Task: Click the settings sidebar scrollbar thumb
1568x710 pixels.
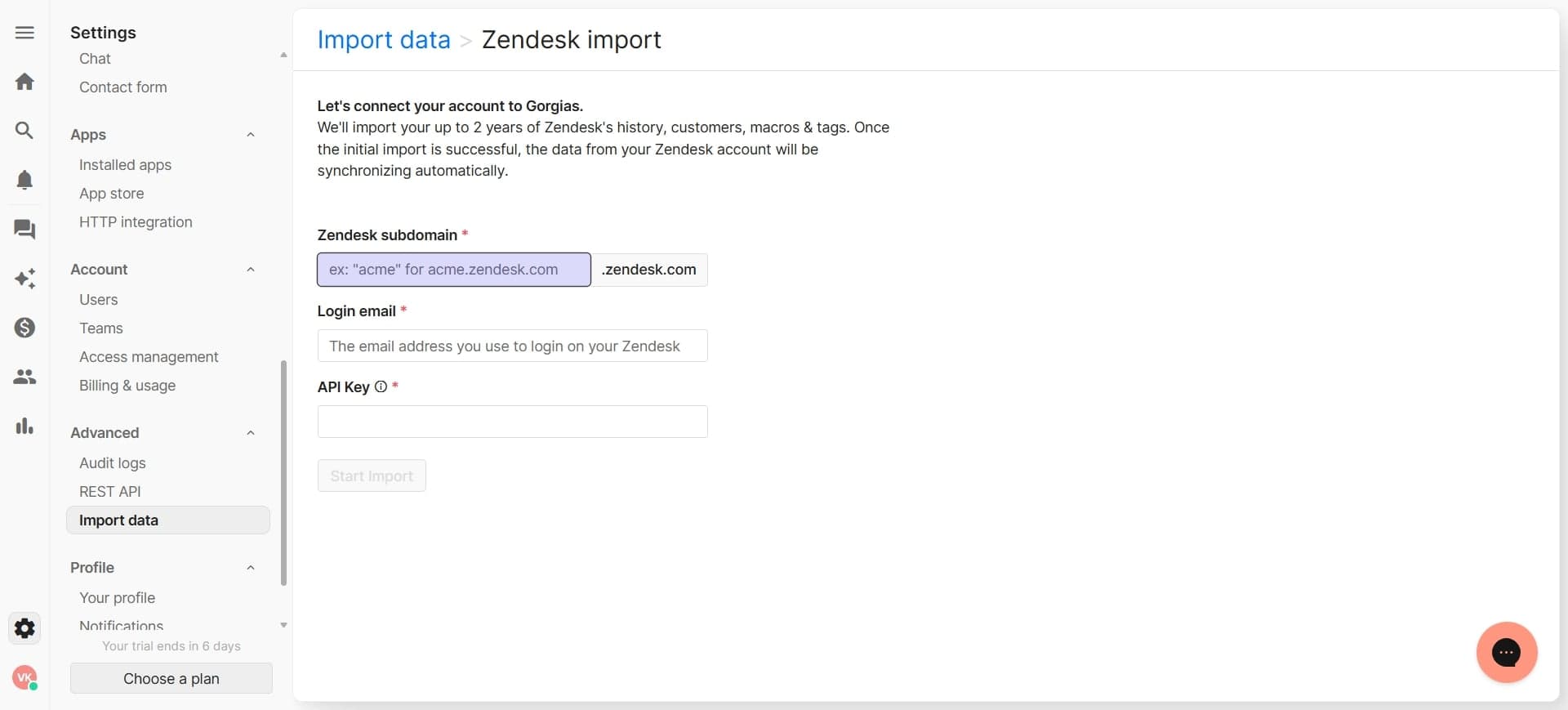Action: (x=283, y=473)
